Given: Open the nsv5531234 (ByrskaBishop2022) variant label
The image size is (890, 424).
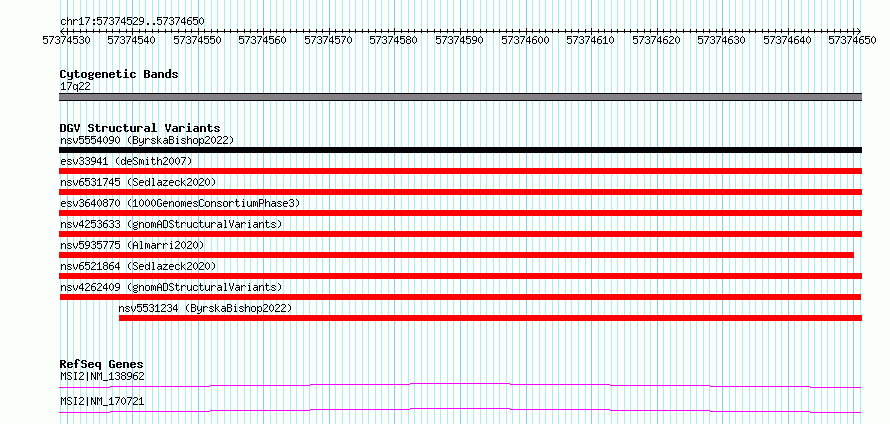Looking at the screenshot, I should (205, 308).
